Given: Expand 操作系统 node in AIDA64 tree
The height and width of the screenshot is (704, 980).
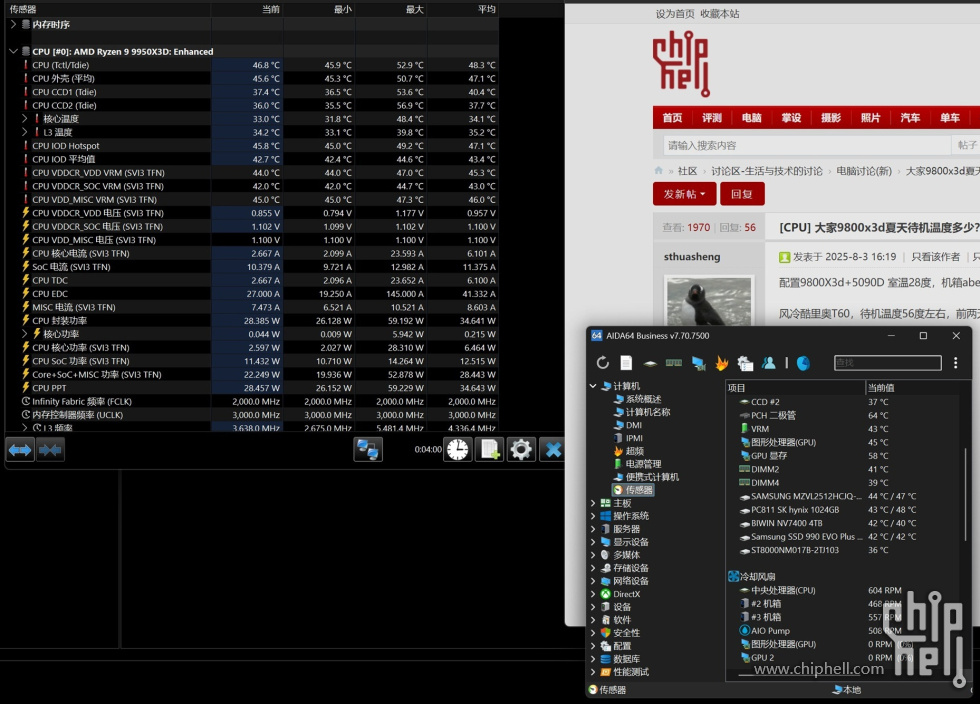Looking at the screenshot, I should (x=593, y=516).
